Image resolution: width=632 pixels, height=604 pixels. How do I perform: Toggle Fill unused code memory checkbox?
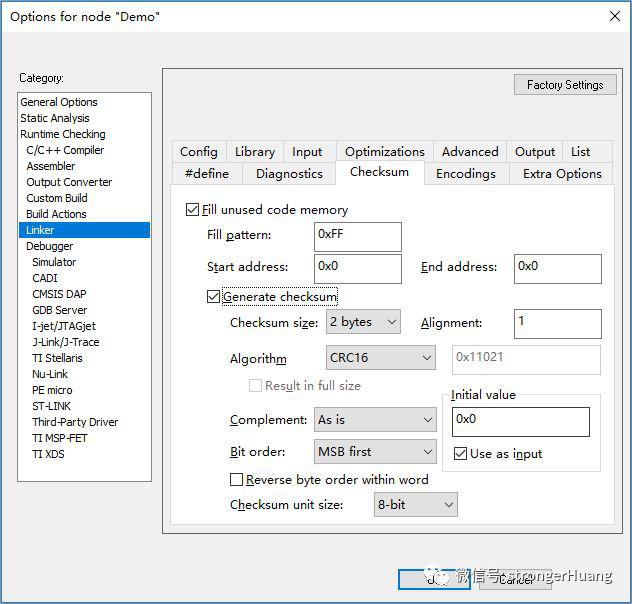(x=192, y=210)
